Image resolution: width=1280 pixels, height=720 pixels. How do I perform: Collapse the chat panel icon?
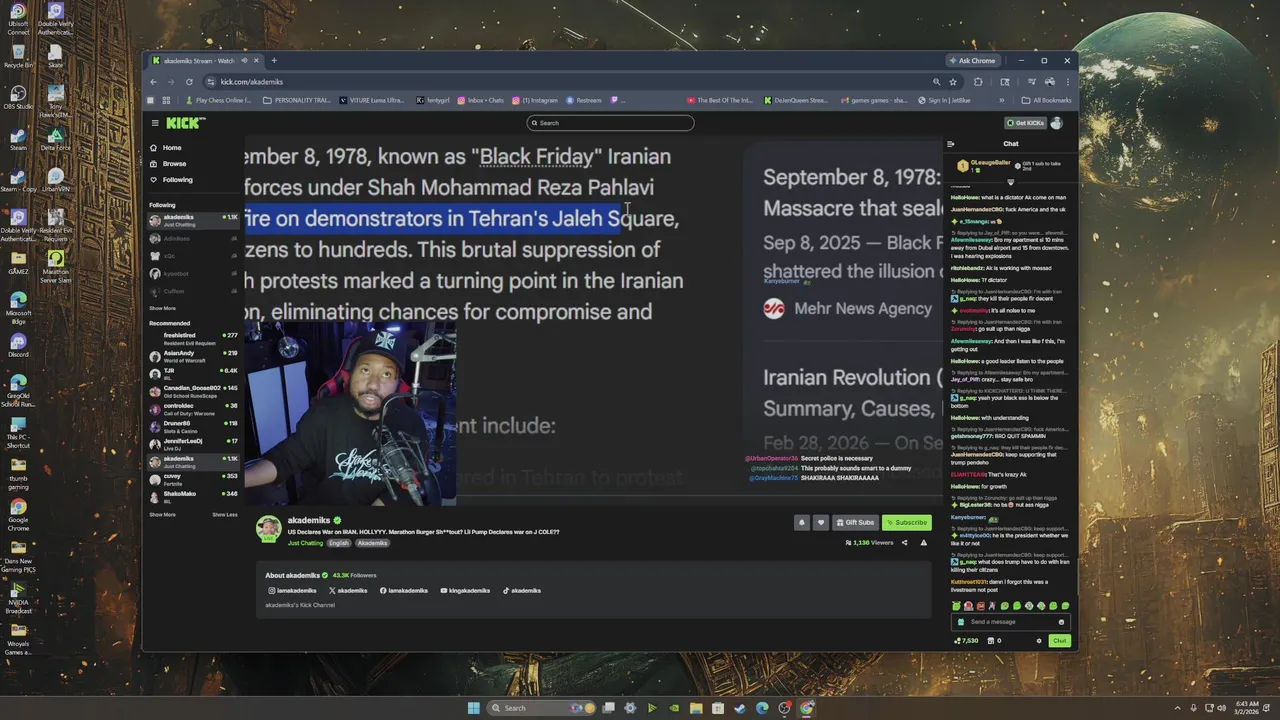point(951,144)
